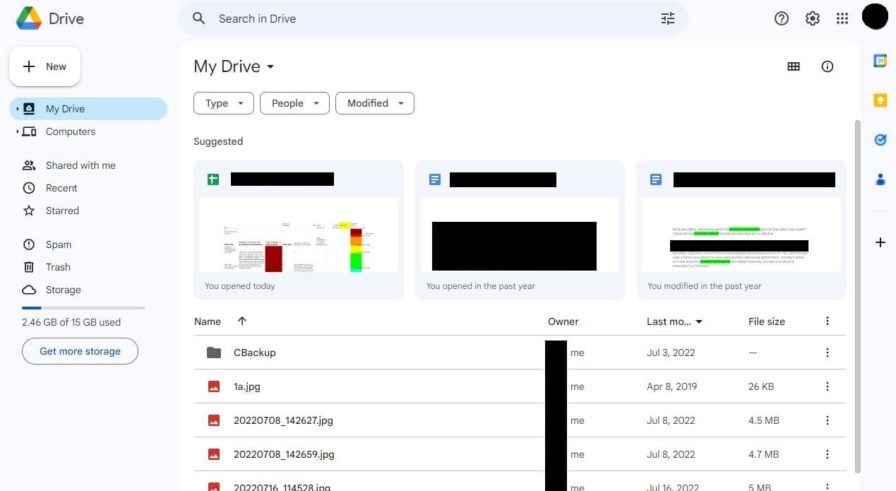Screen dimensions: 896x491
Task: Open the search options filter icon
Action: tap(667, 18)
